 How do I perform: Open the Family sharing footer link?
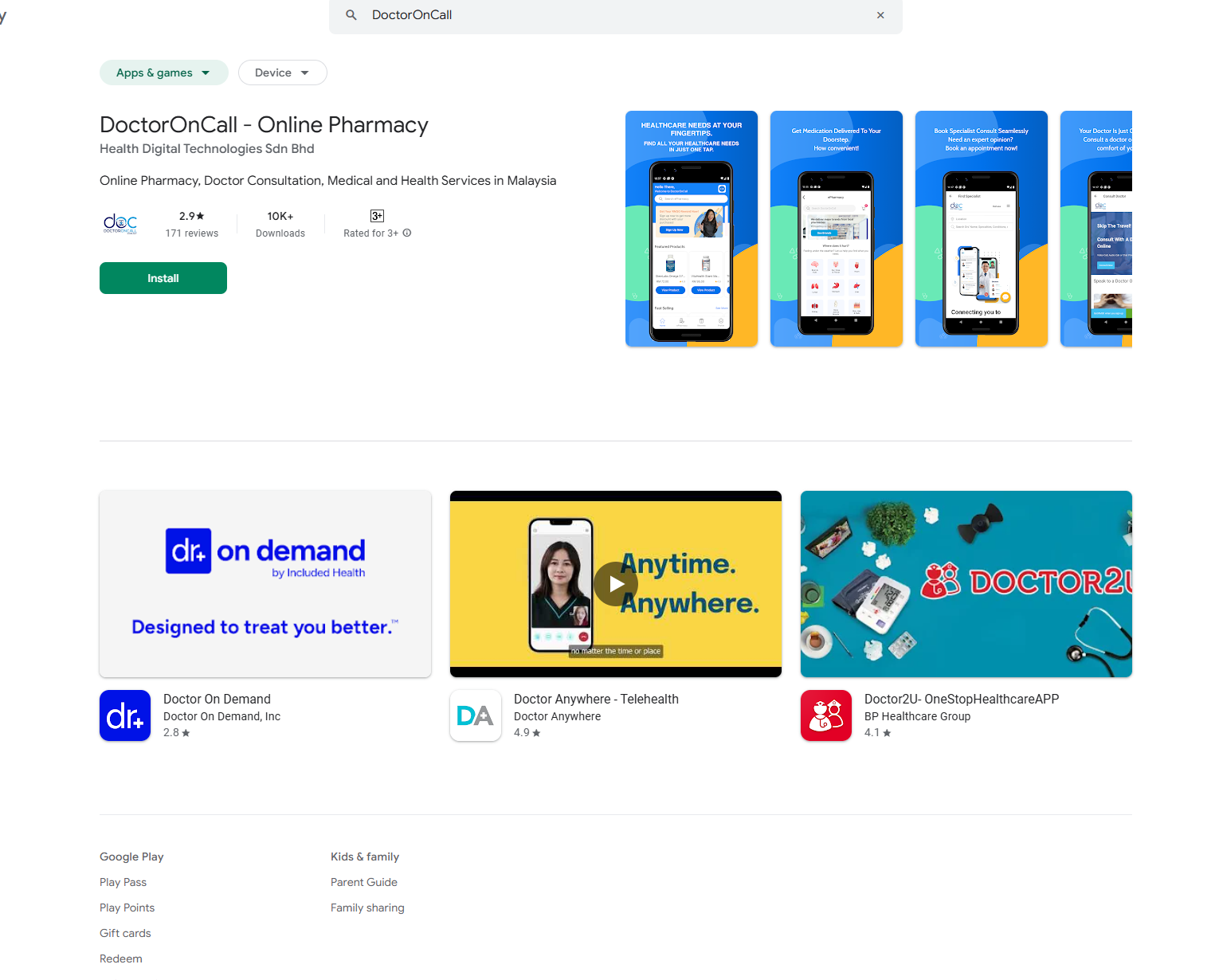click(x=367, y=907)
